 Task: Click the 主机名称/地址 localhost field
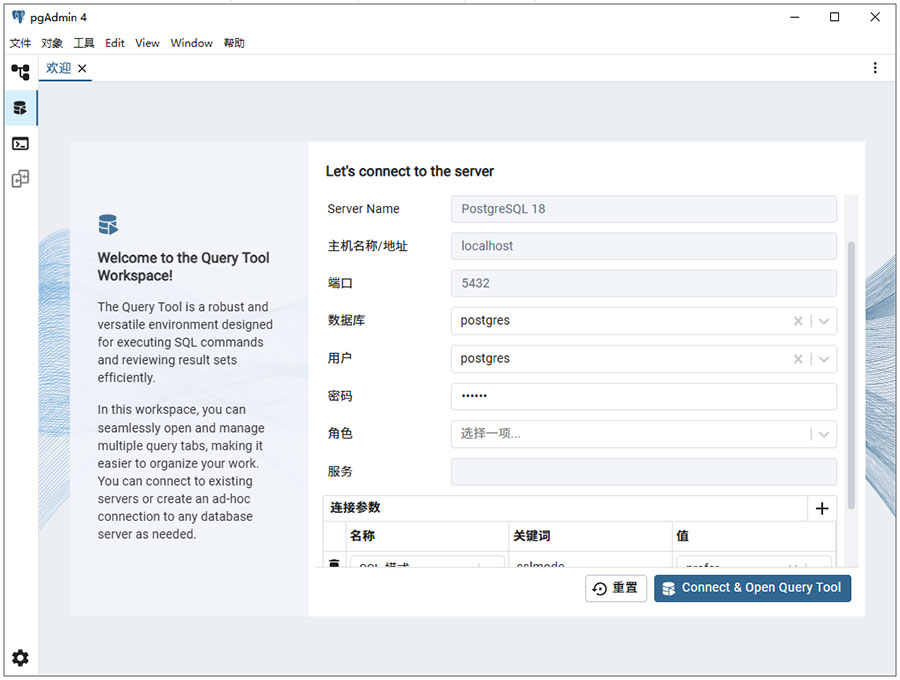(x=643, y=246)
